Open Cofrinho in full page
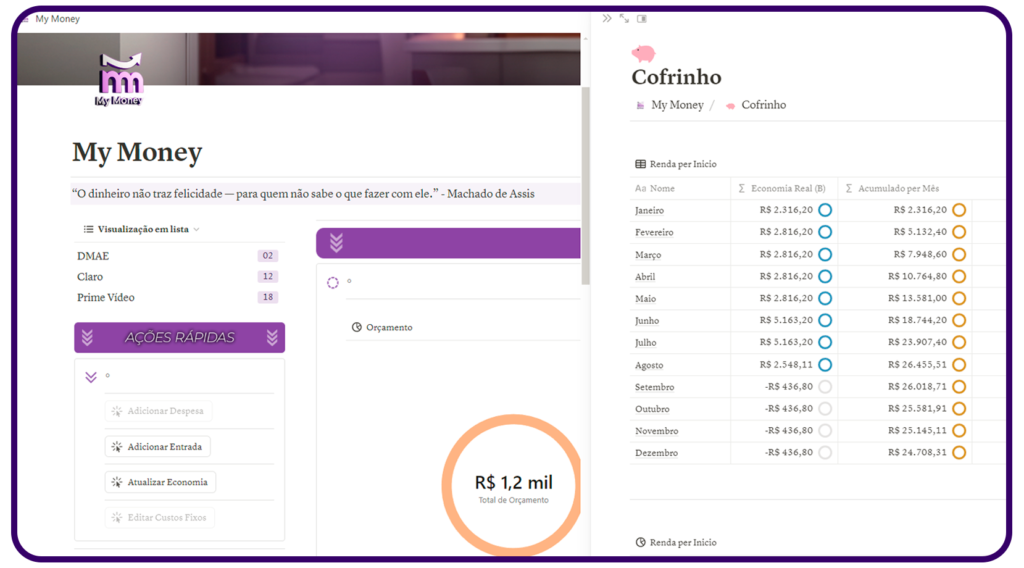 pos(624,19)
